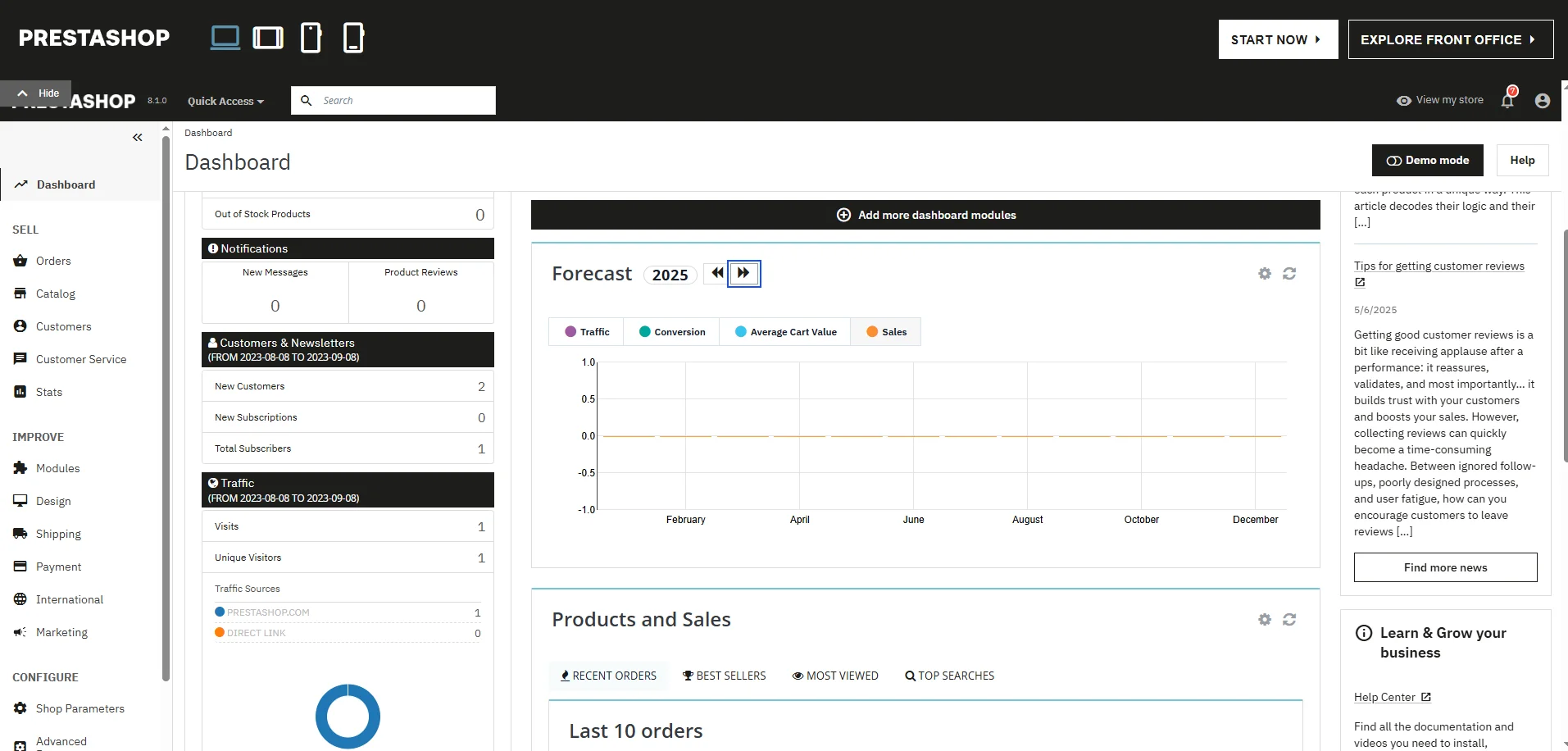Image resolution: width=1568 pixels, height=751 pixels.
Task: Toggle the Traffic series in chart
Action: pyautogui.click(x=586, y=332)
